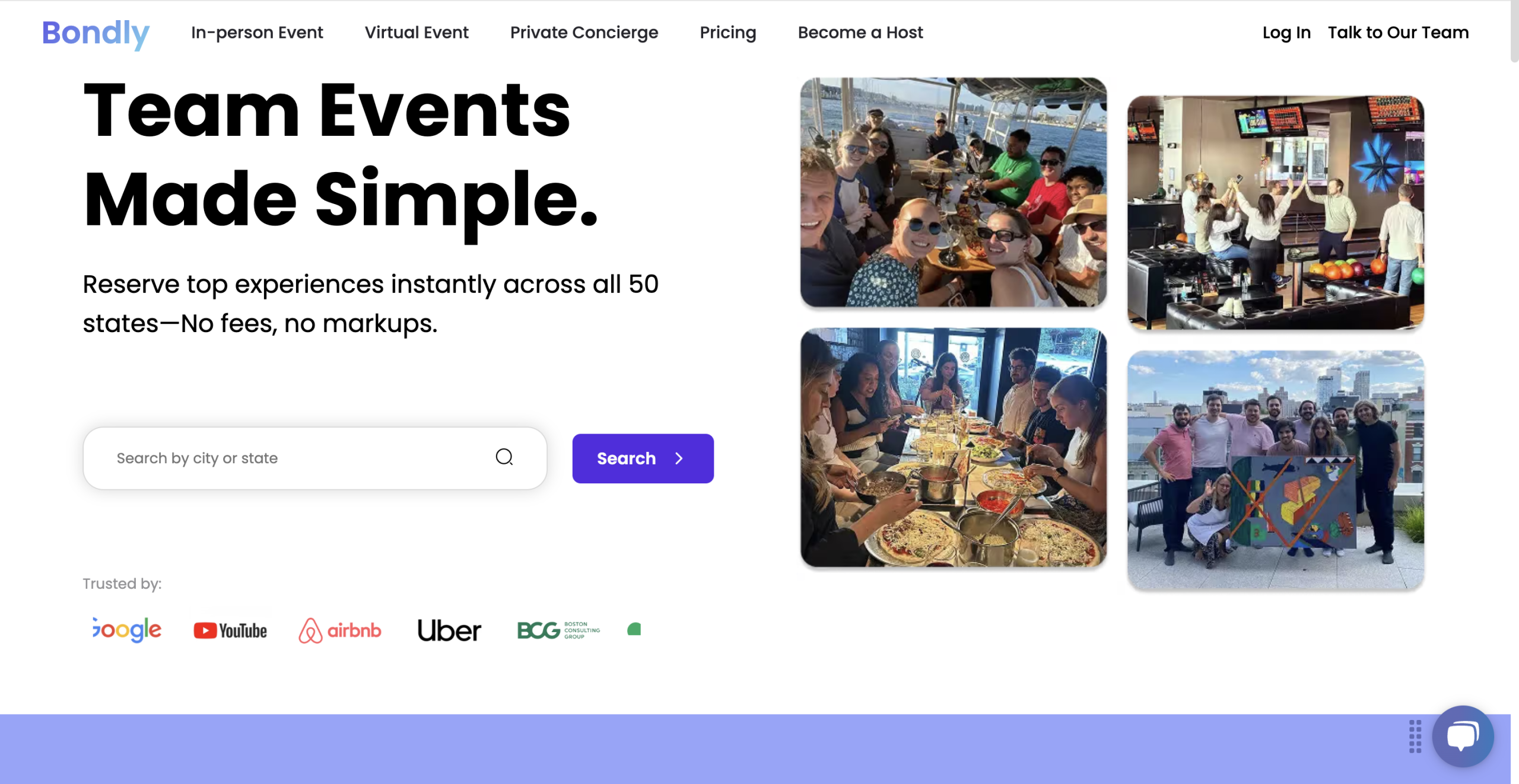1519x784 pixels.
Task: Click the Log In link
Action: pyautogui.click(x=1286, y=33)
